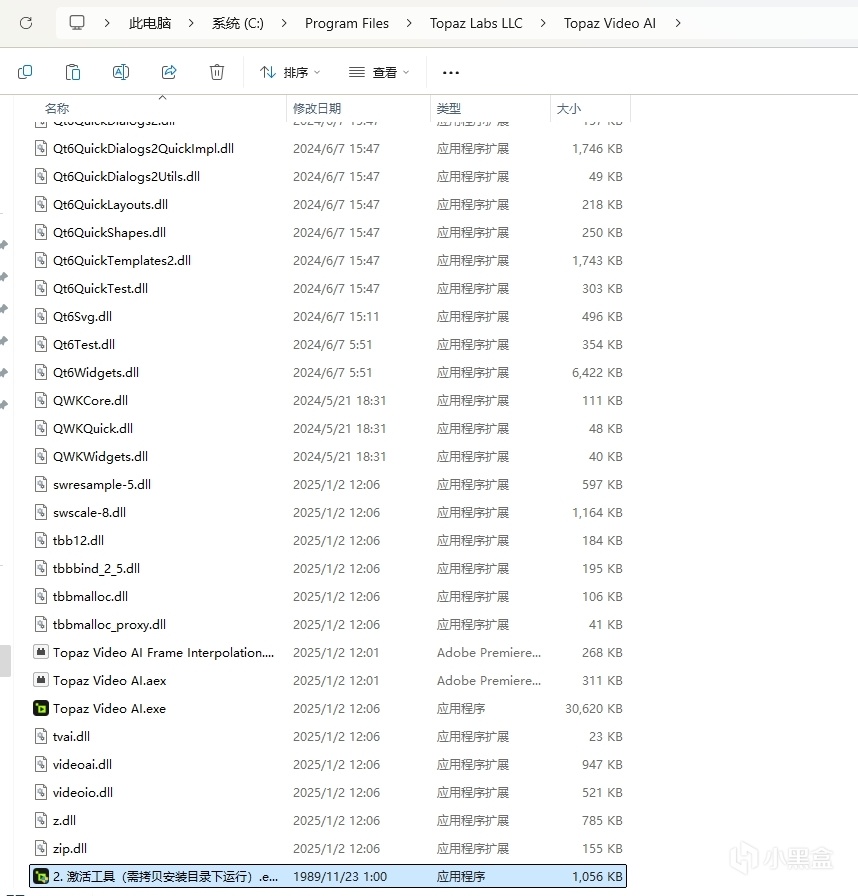Screen dimensions: 858x896
Task: Click Topaz Video AI breadcrumb segment
Action: tap(610, 23)
